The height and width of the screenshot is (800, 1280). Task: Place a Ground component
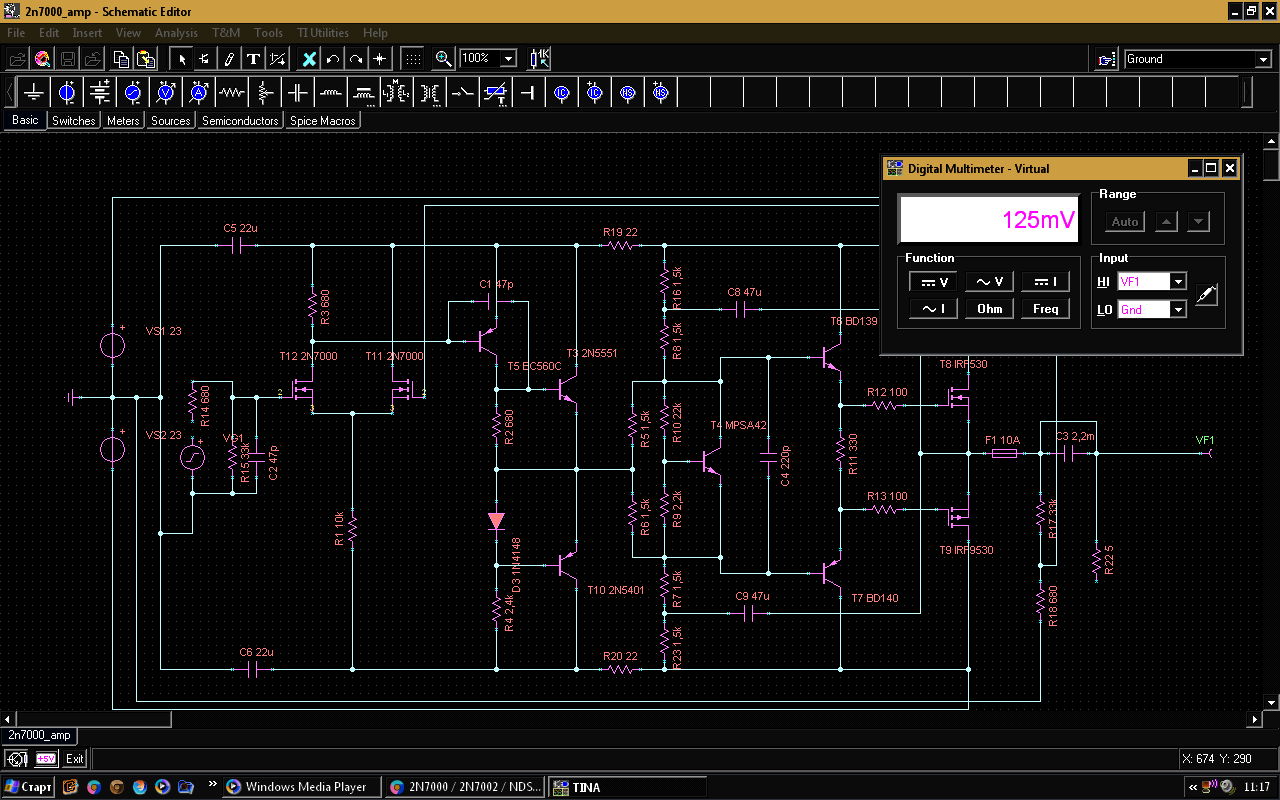[35, 93]
